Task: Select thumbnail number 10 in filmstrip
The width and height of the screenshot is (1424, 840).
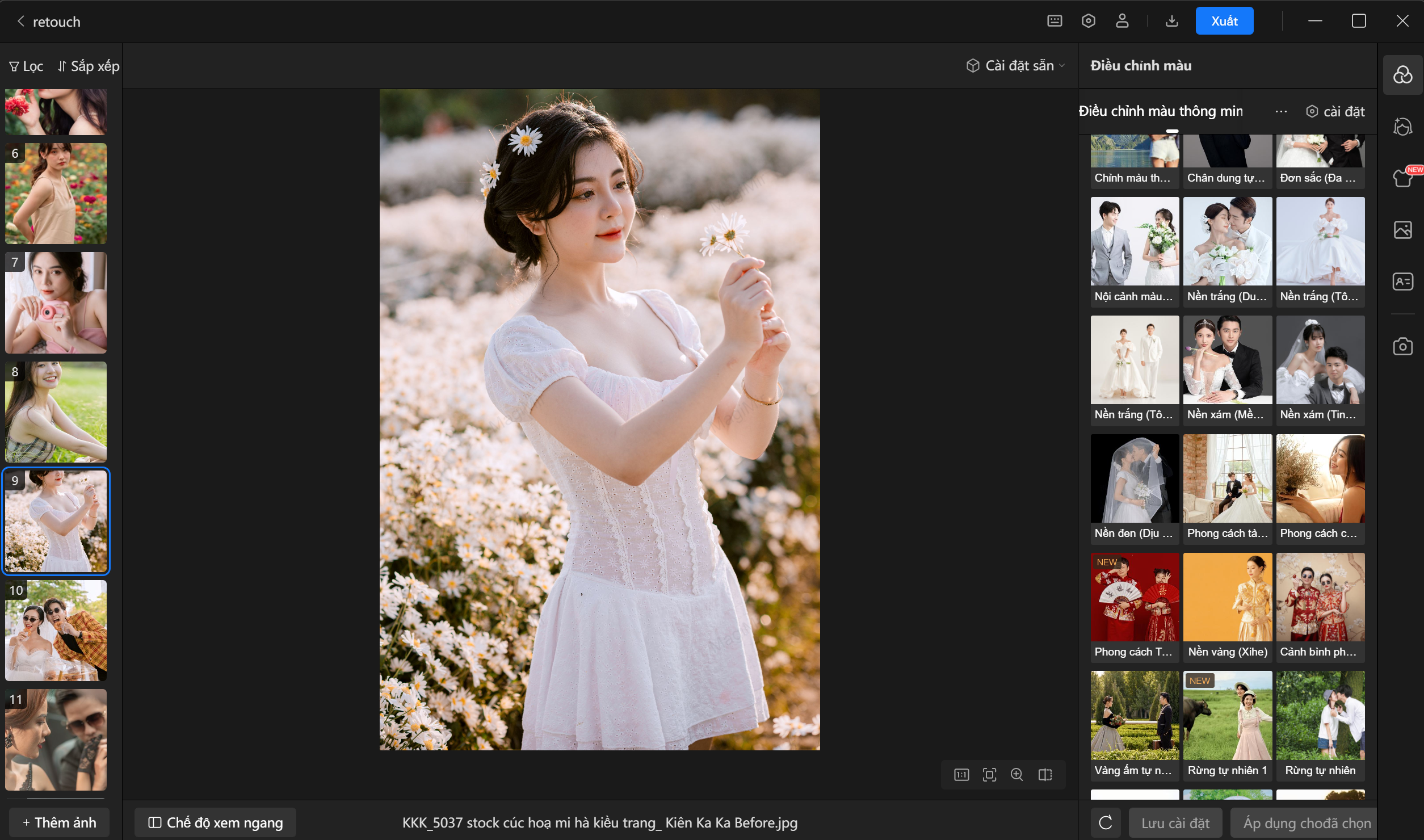Action: [56, 631]
